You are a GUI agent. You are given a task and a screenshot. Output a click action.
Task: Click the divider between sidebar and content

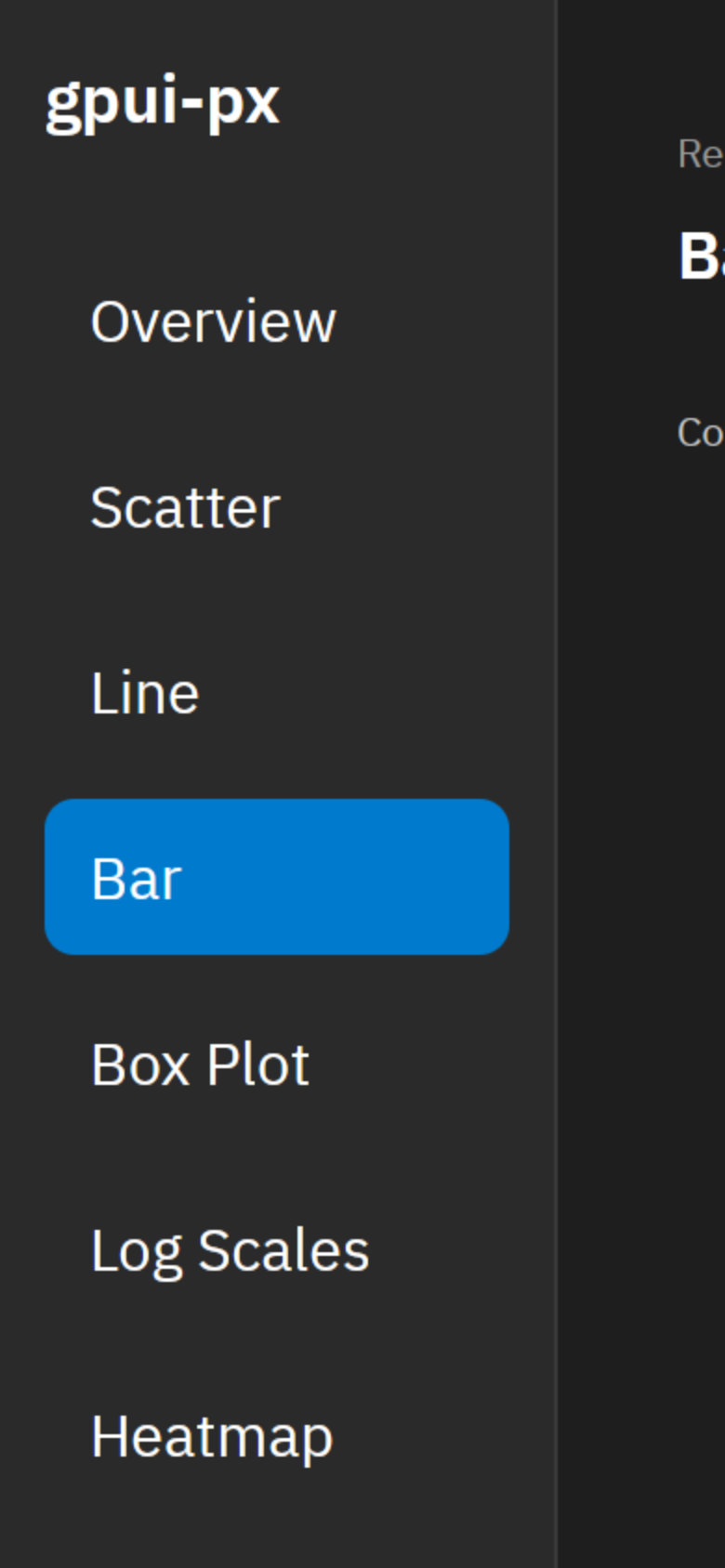click(557, 784)
